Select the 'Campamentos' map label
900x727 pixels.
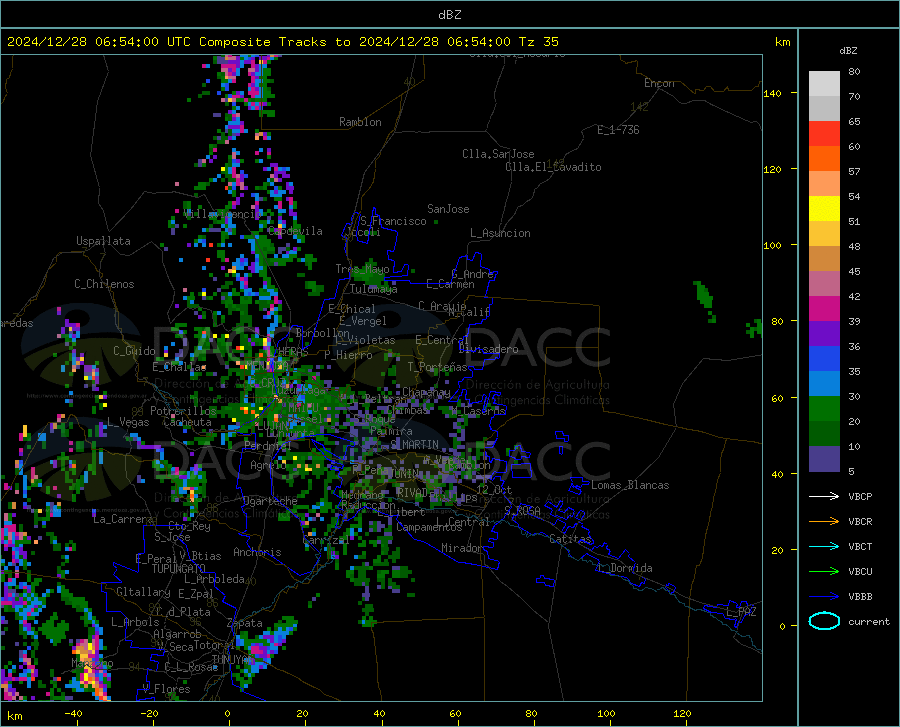(429, 527)
